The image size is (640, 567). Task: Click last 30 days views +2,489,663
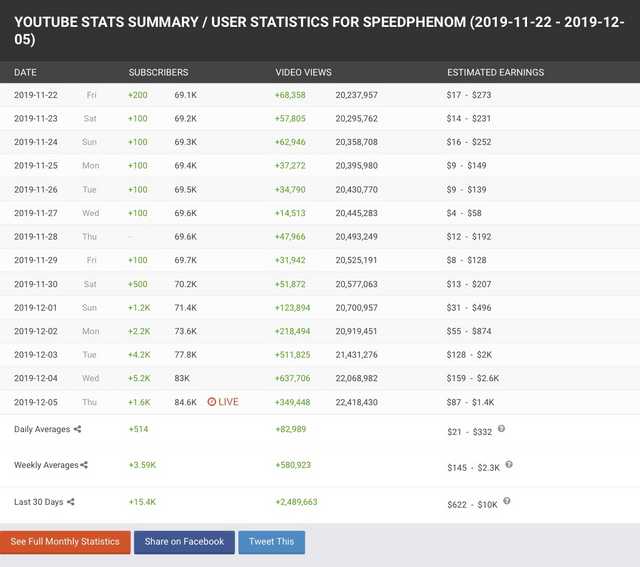296,502
